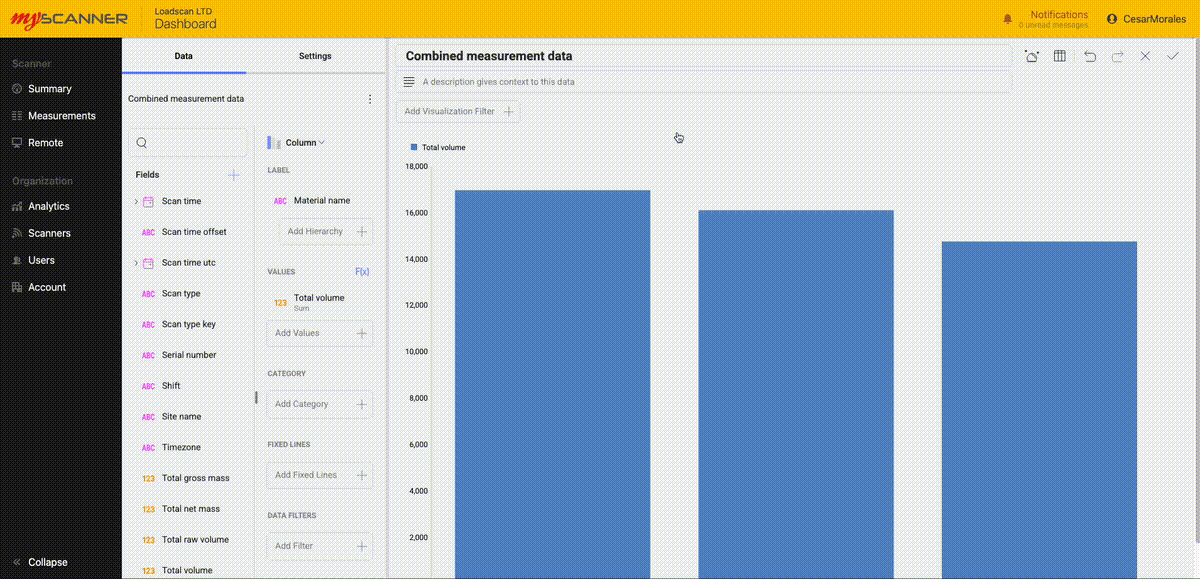This screenshot has height=579, width=1200.
Task: Click the magnifier icon in fields search
Action: click(x=141, y=143)
